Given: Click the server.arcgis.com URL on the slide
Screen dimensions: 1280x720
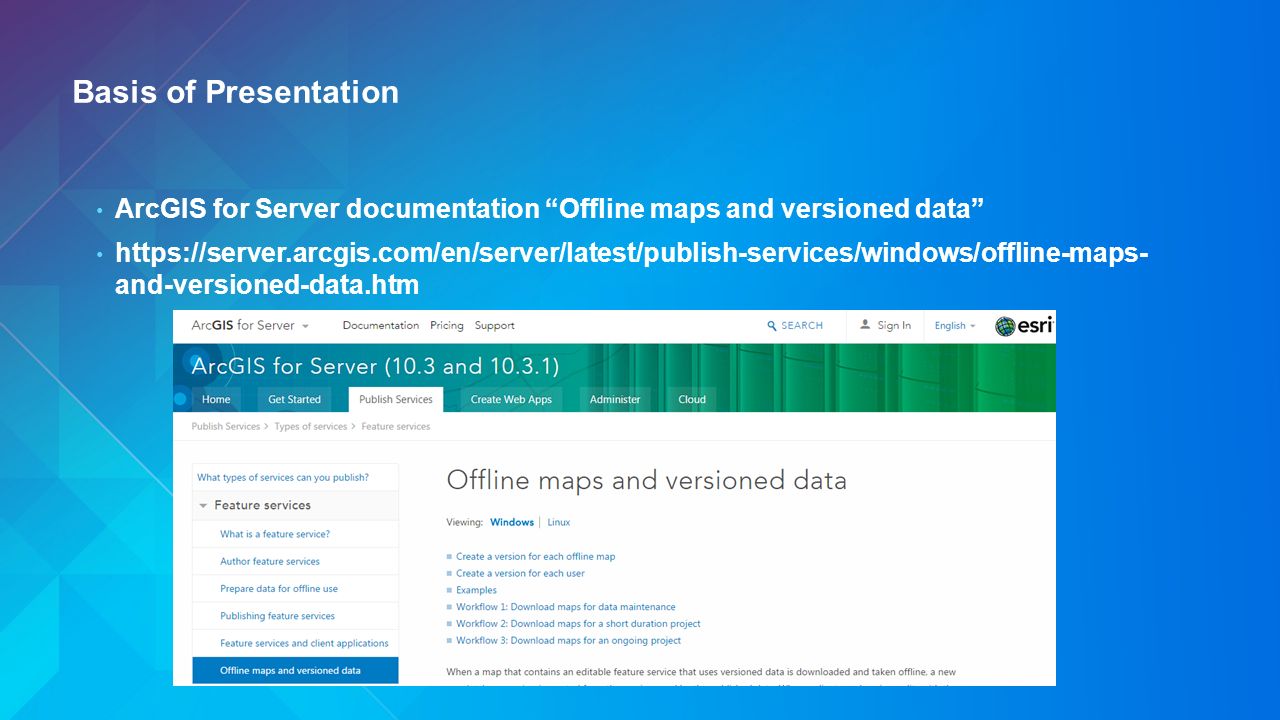Looking at the screenshot, I should [631, 268].
